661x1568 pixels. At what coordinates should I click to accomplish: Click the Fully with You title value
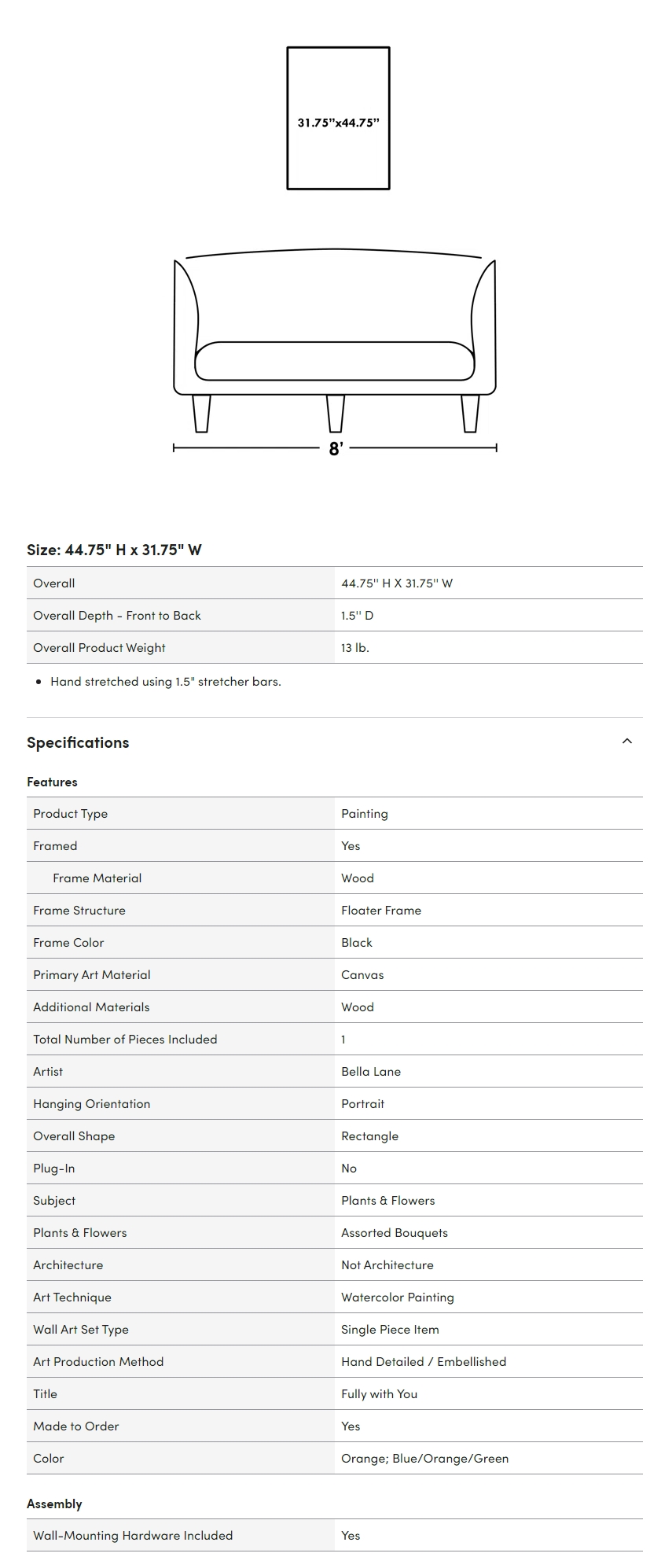(380, 1393)
